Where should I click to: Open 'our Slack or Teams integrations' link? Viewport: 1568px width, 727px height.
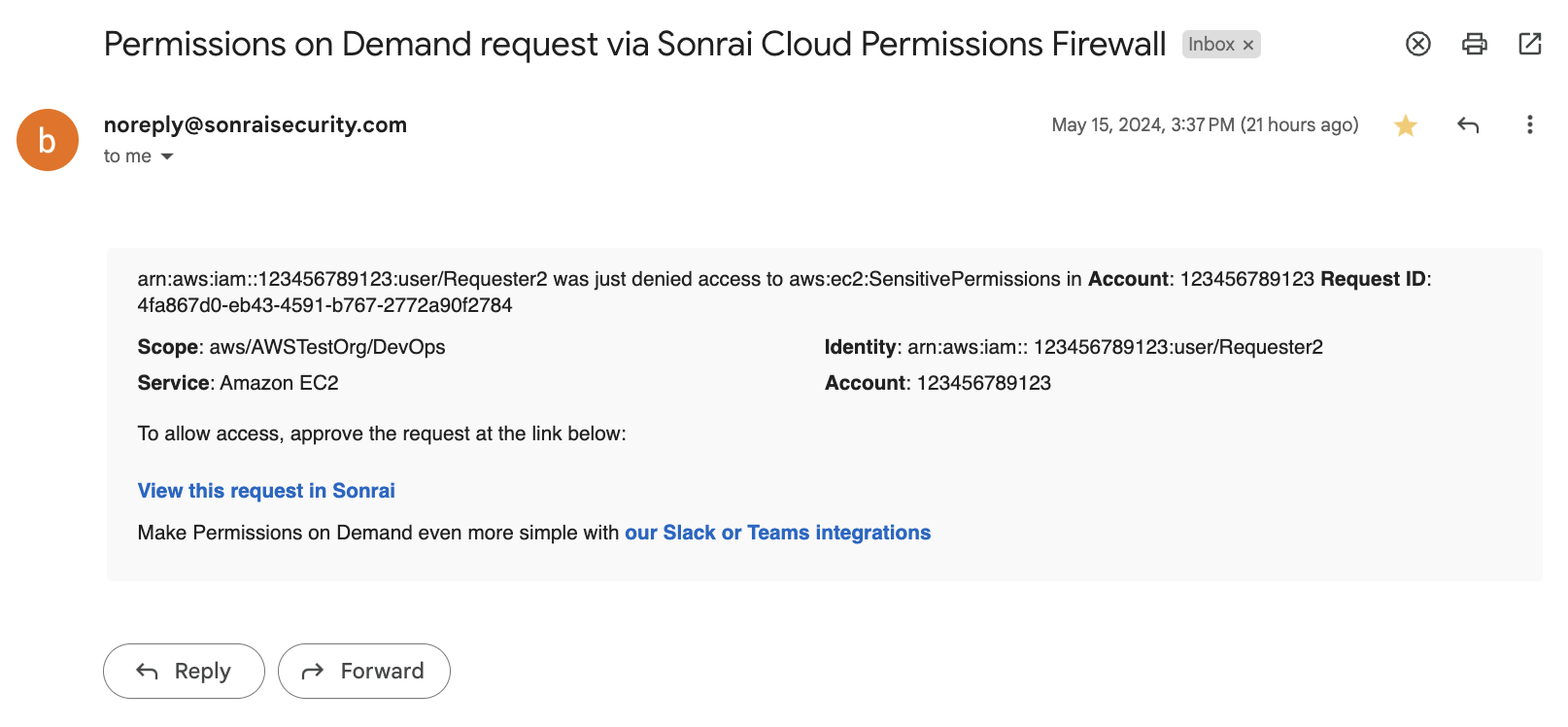(777, 533)
